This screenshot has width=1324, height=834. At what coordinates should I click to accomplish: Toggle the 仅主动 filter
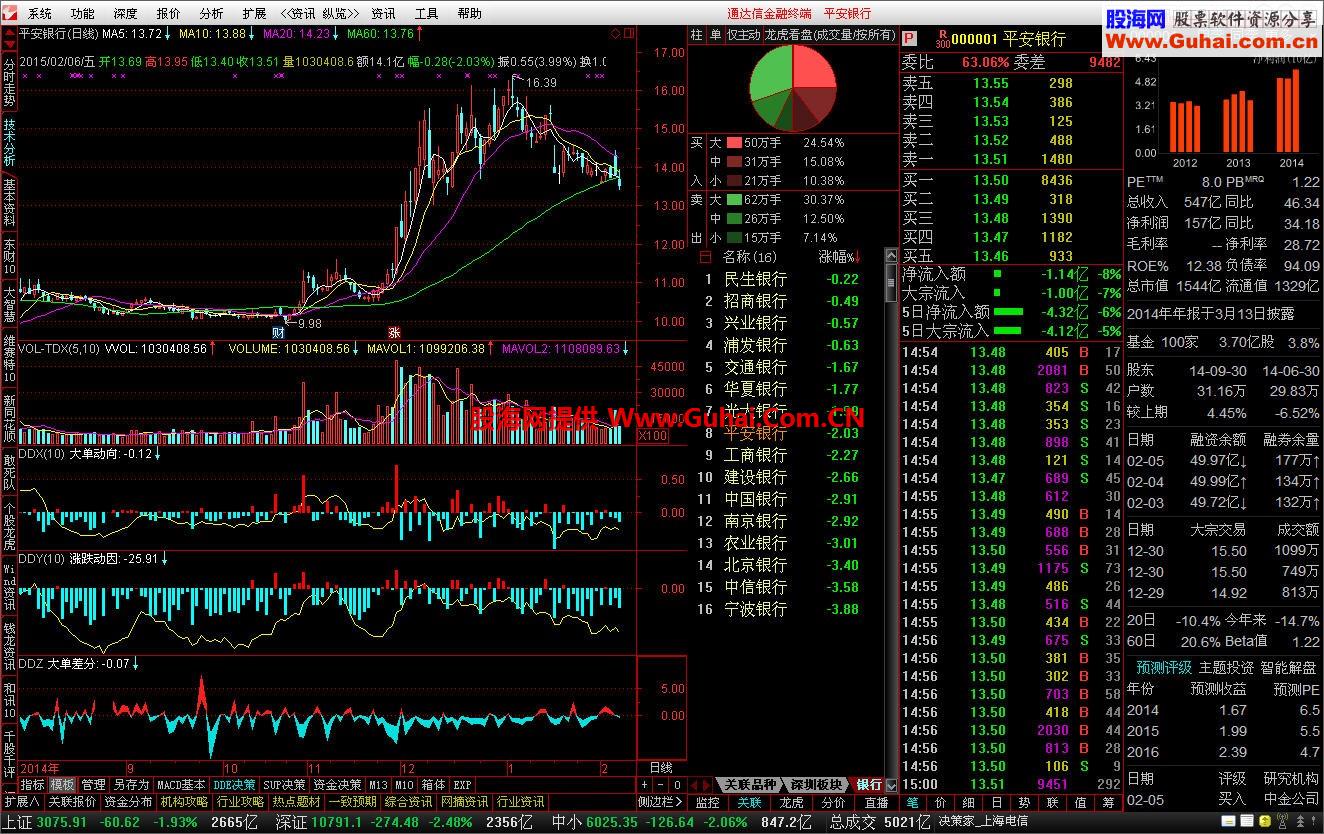click(x=743, y=35)
